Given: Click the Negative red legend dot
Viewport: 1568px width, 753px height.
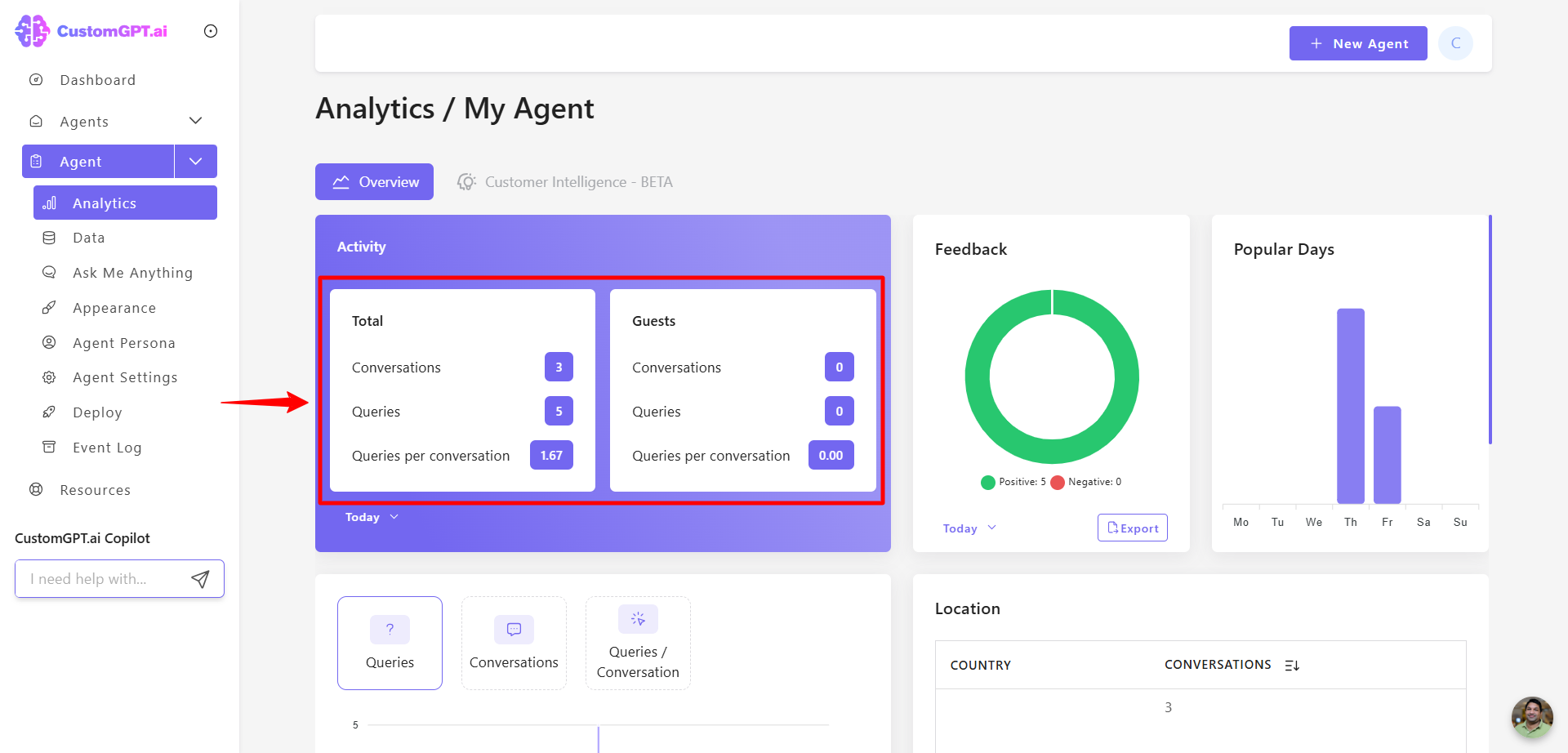Looking at the screenshot, I should 1058,482.
